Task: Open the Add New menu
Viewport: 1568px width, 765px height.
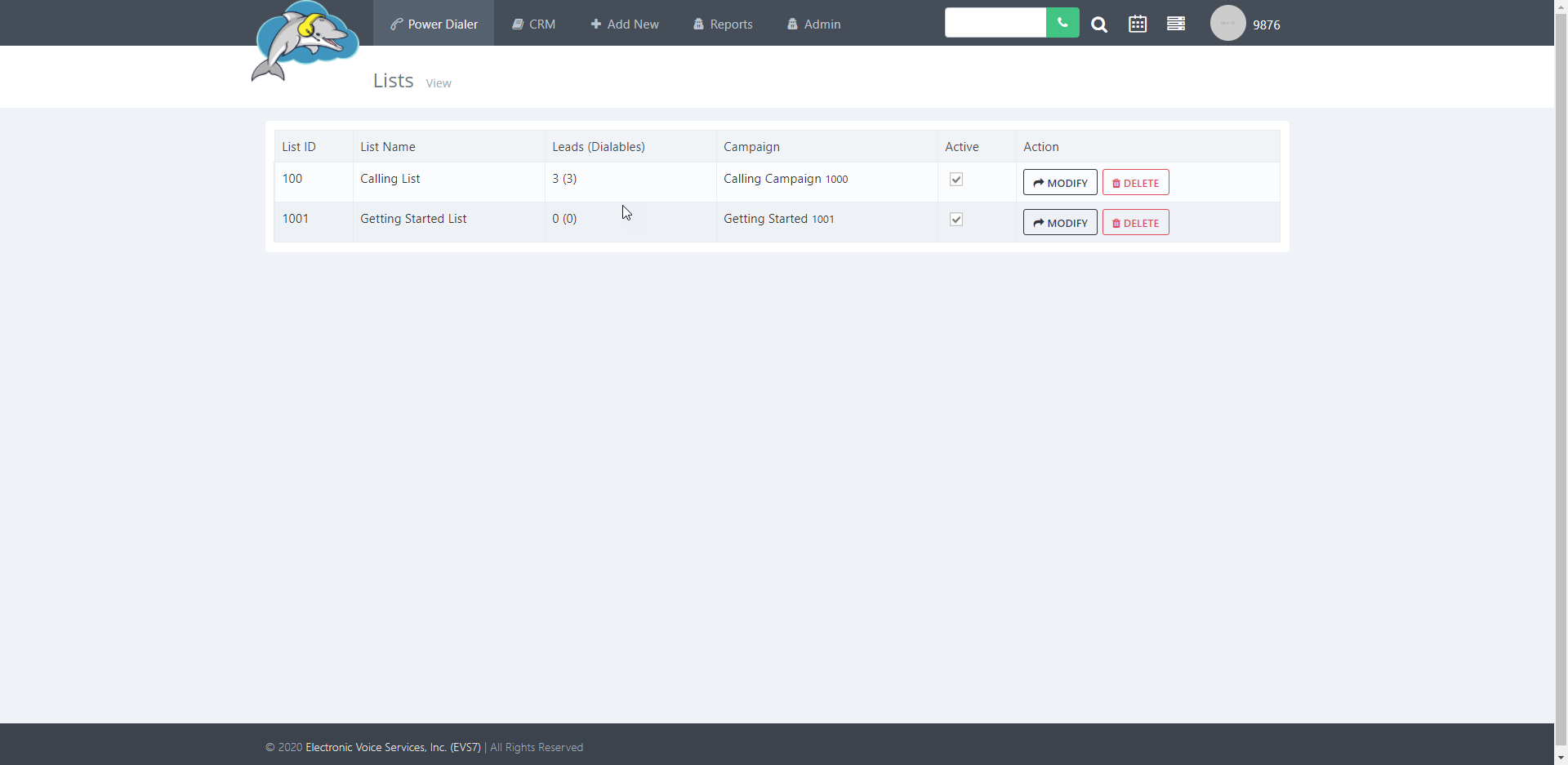Action: [x=625, y=24]
